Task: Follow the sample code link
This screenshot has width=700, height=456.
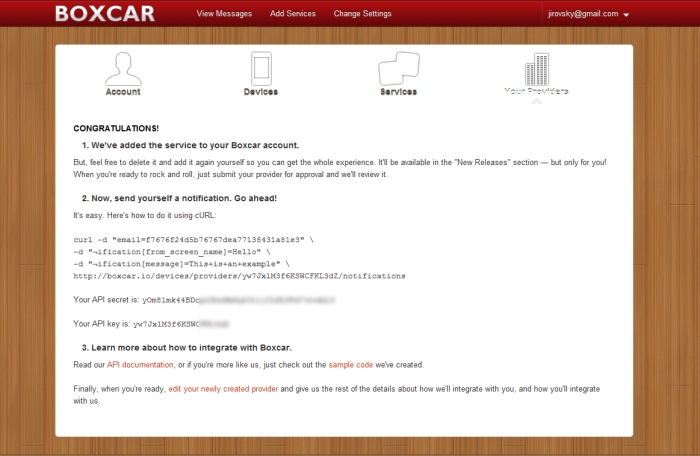Action: coord(350,364)
